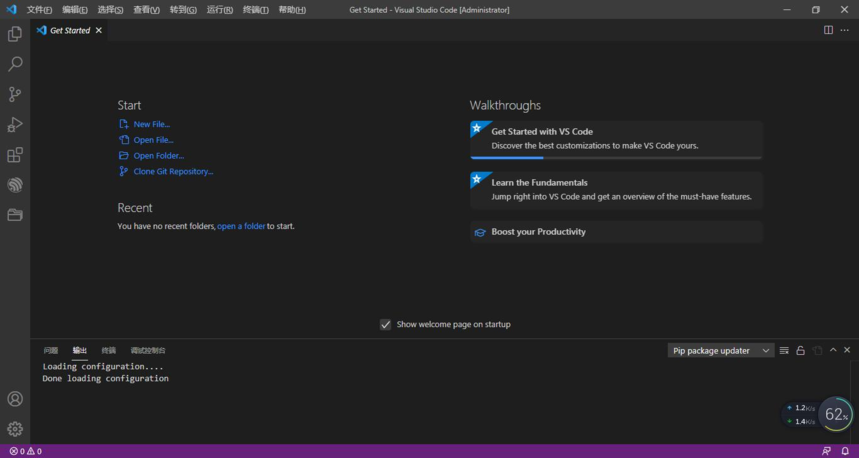Screen dimensions: 859x458
Task: Open the Search view icon
Action: click(x=15, y=64)
